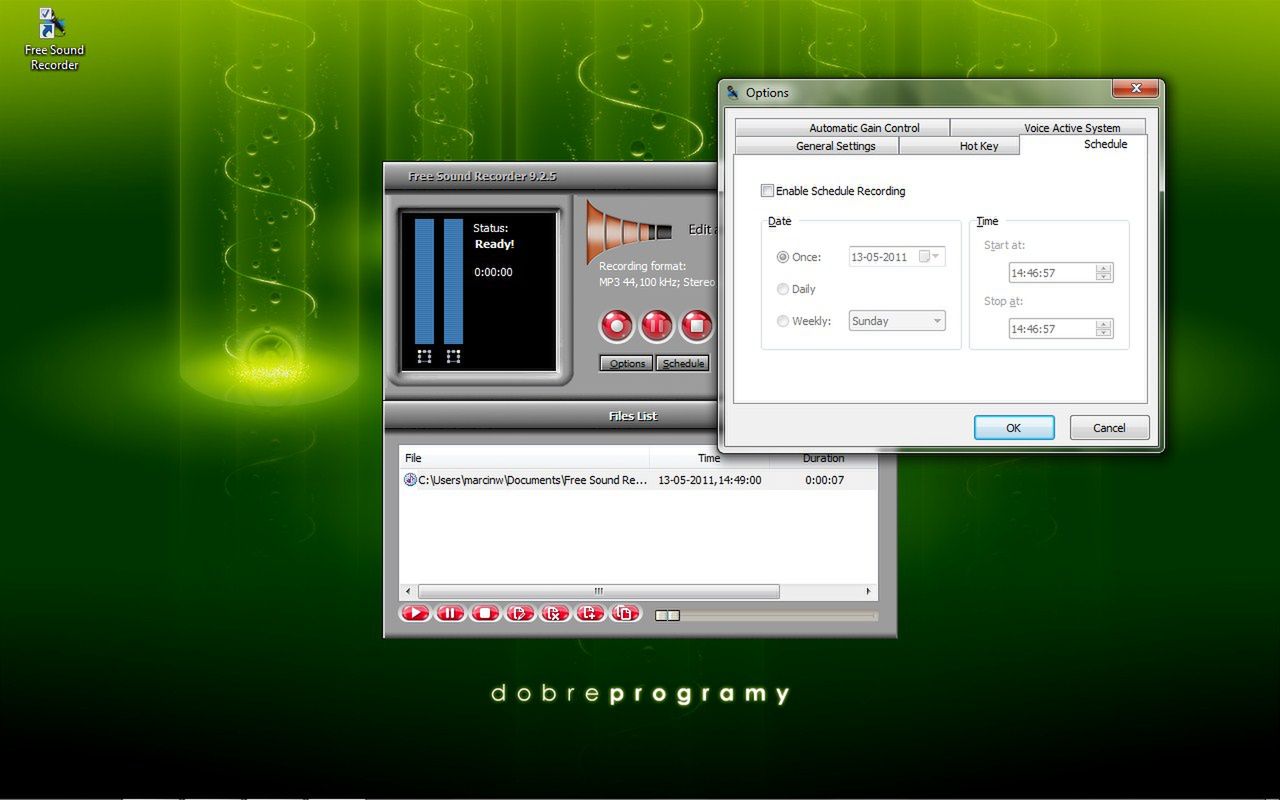Click the Options dialog title bar icon

pos(733,93)
